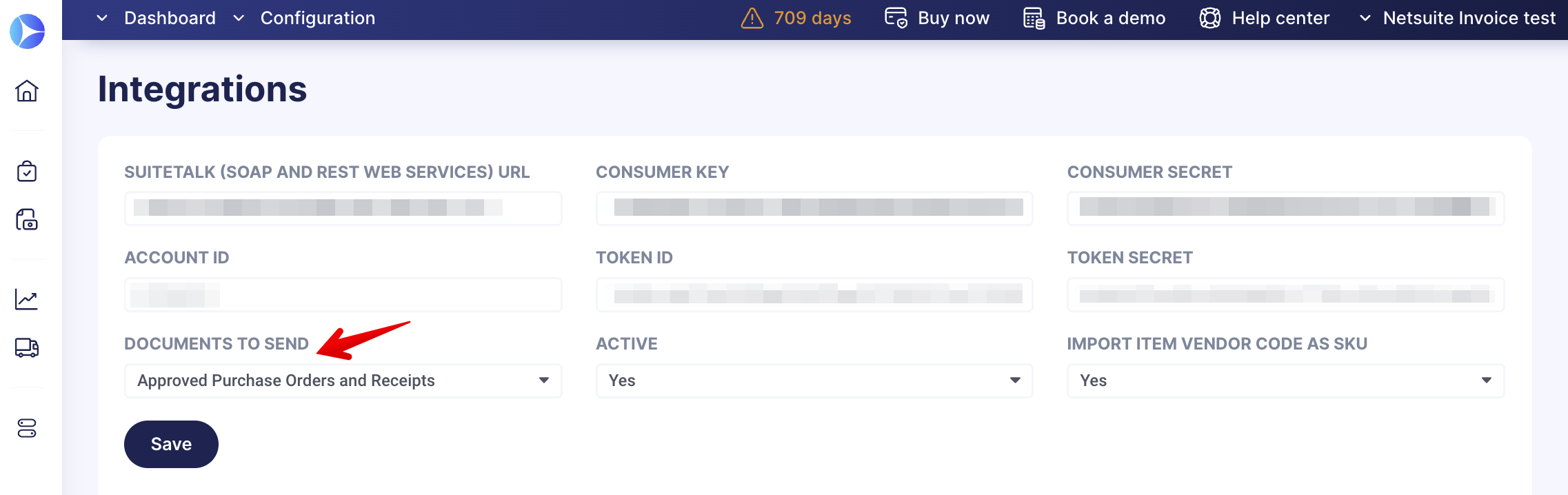Click the app logo in the top corner
This screenshot has height=495, width=1568.
[x=26, y=30]
